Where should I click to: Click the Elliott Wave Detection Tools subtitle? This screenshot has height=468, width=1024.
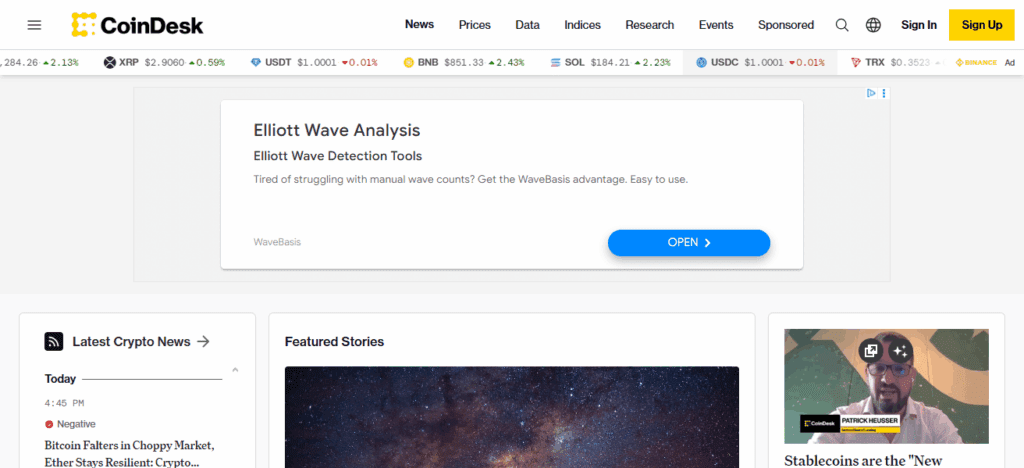click(x=338, y=156)
